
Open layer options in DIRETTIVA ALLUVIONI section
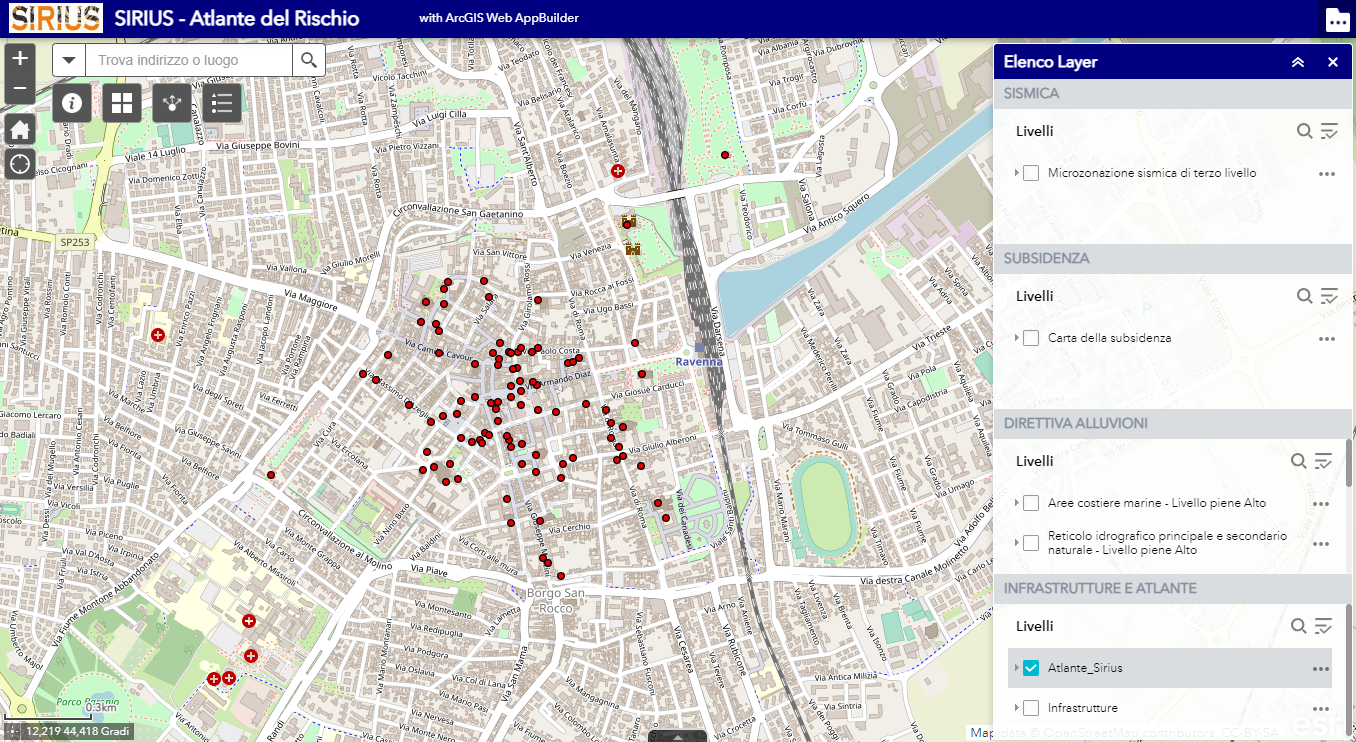(1323, 461)
